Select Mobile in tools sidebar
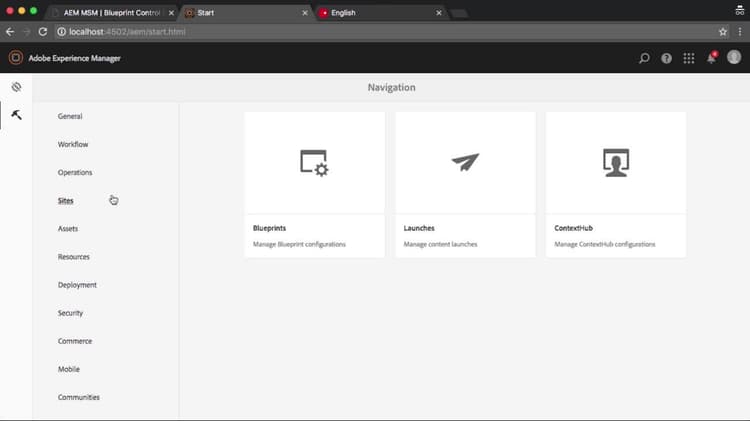Screen dimensions: 750x421 [x=69, y=369]
